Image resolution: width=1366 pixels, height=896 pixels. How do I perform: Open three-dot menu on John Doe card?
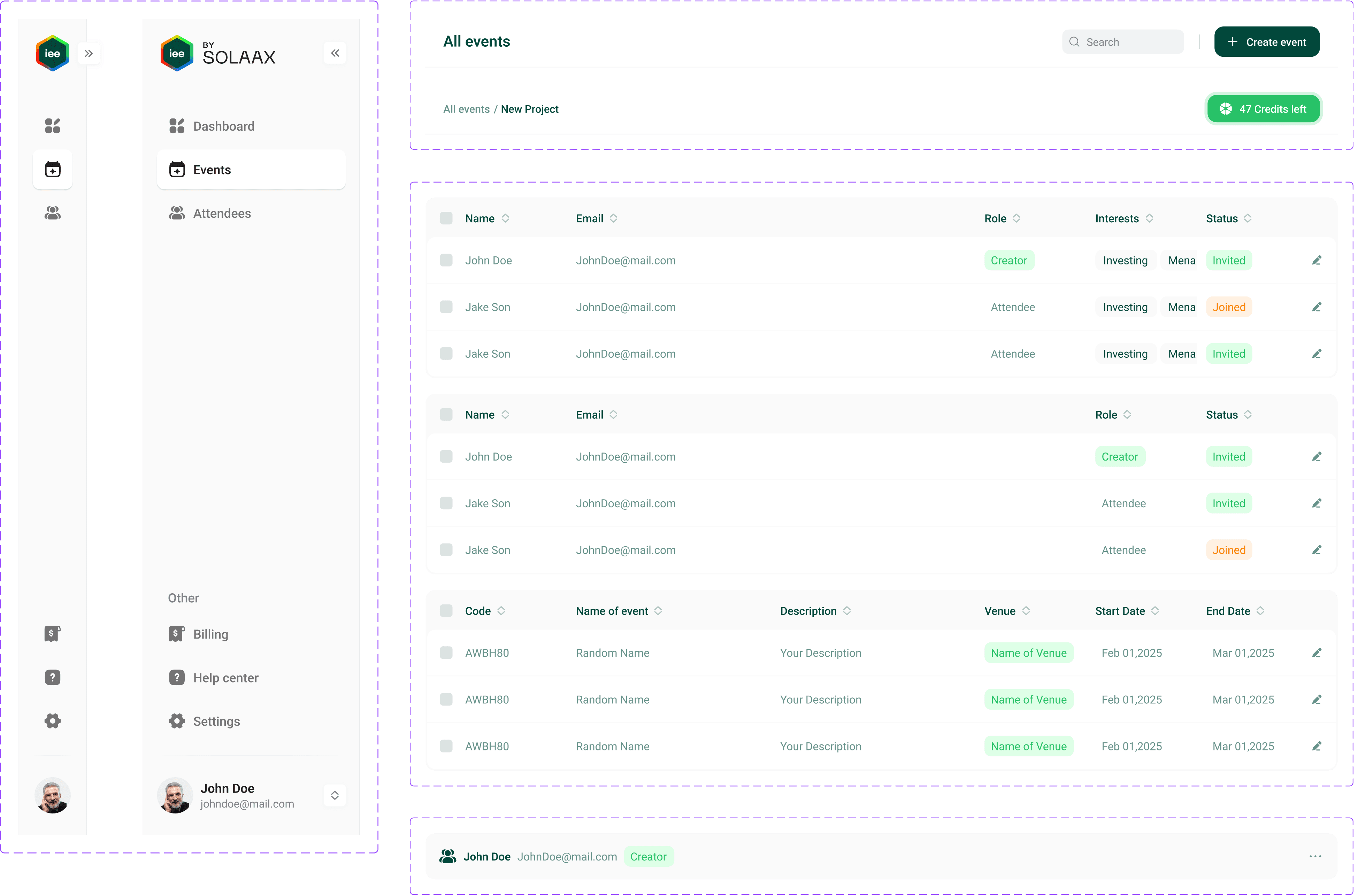[x=1315, y=856]
